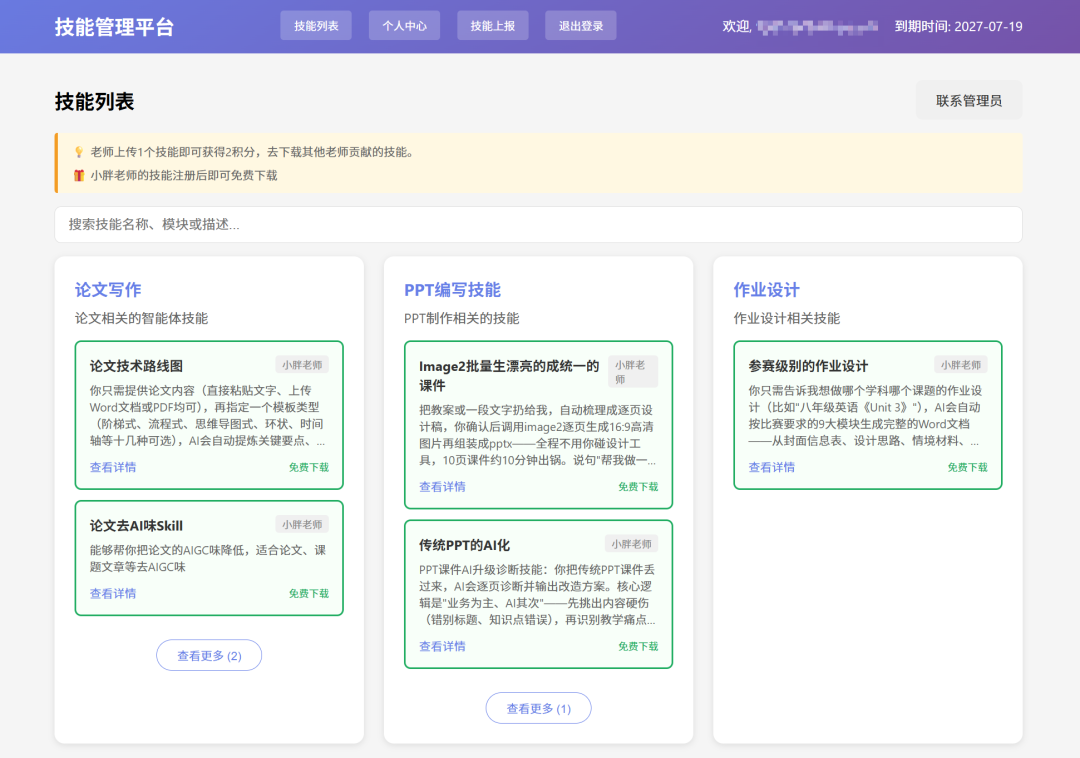
Task: Click 小胖老师 tag on 传统PPT的AI化
Action: pyautogui.click(x=631, y=544)
